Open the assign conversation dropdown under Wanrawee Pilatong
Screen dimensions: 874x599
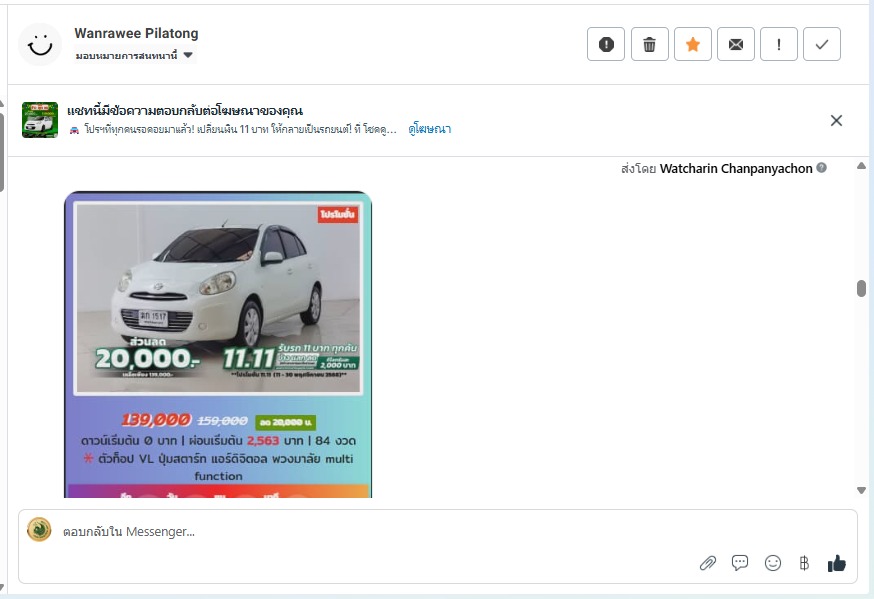[134, 55]
